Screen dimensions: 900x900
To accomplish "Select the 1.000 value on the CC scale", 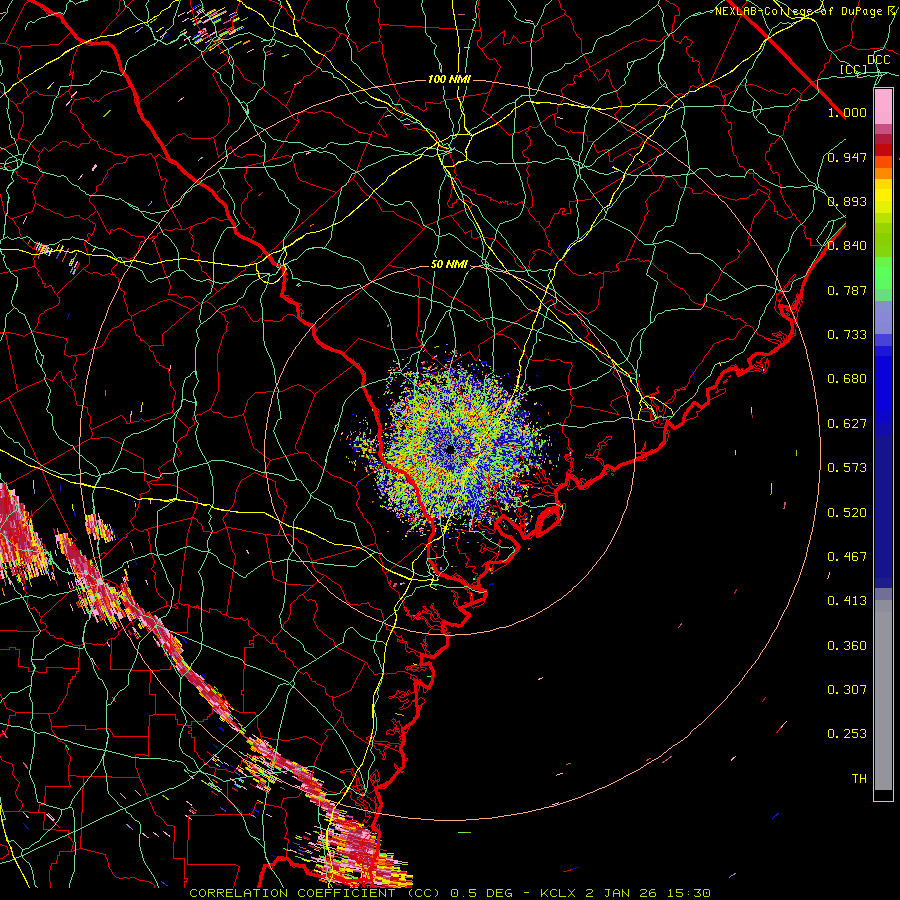I will click(x=847, y=112).
